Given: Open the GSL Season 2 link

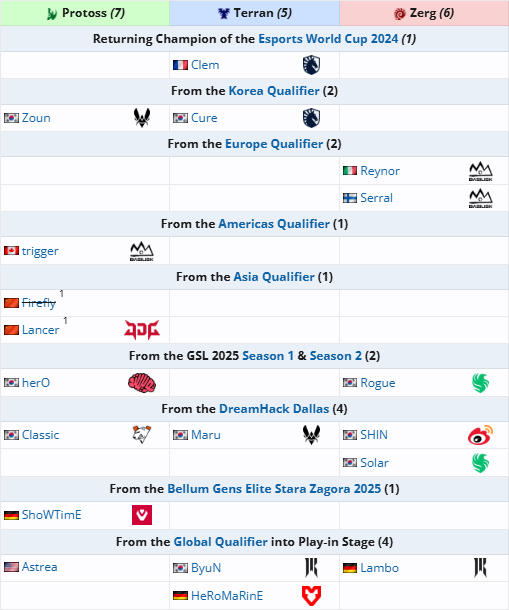Looking at the screenshot, I should [335, 356].
